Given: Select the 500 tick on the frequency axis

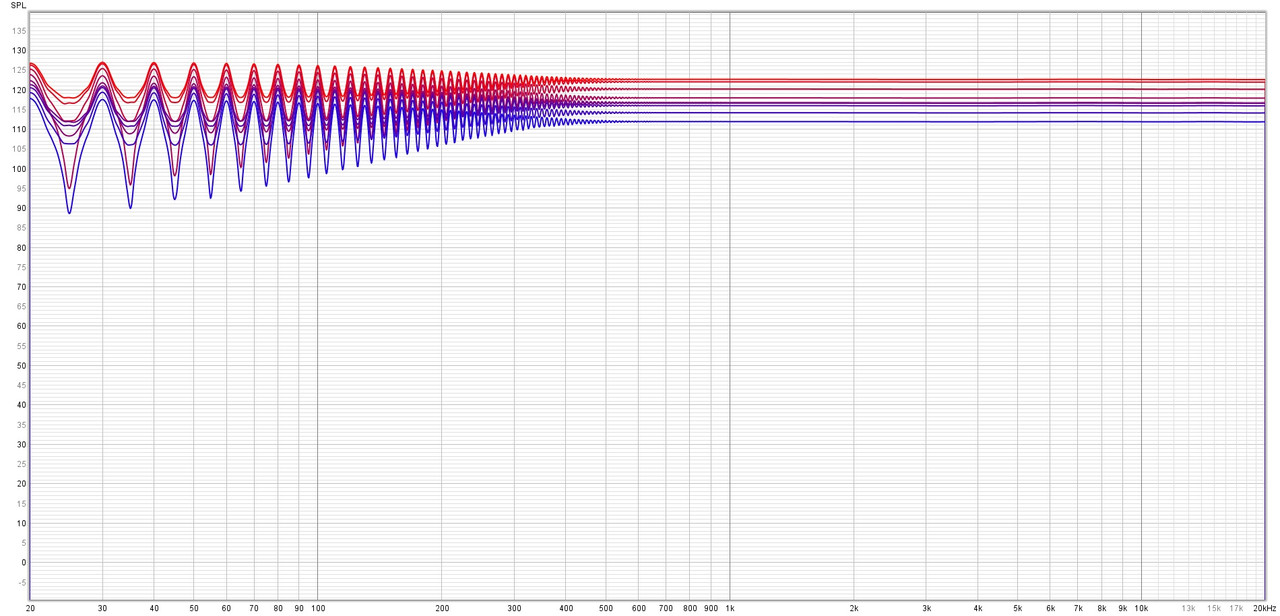Looking at the screenshot, I should click(606, 608).
